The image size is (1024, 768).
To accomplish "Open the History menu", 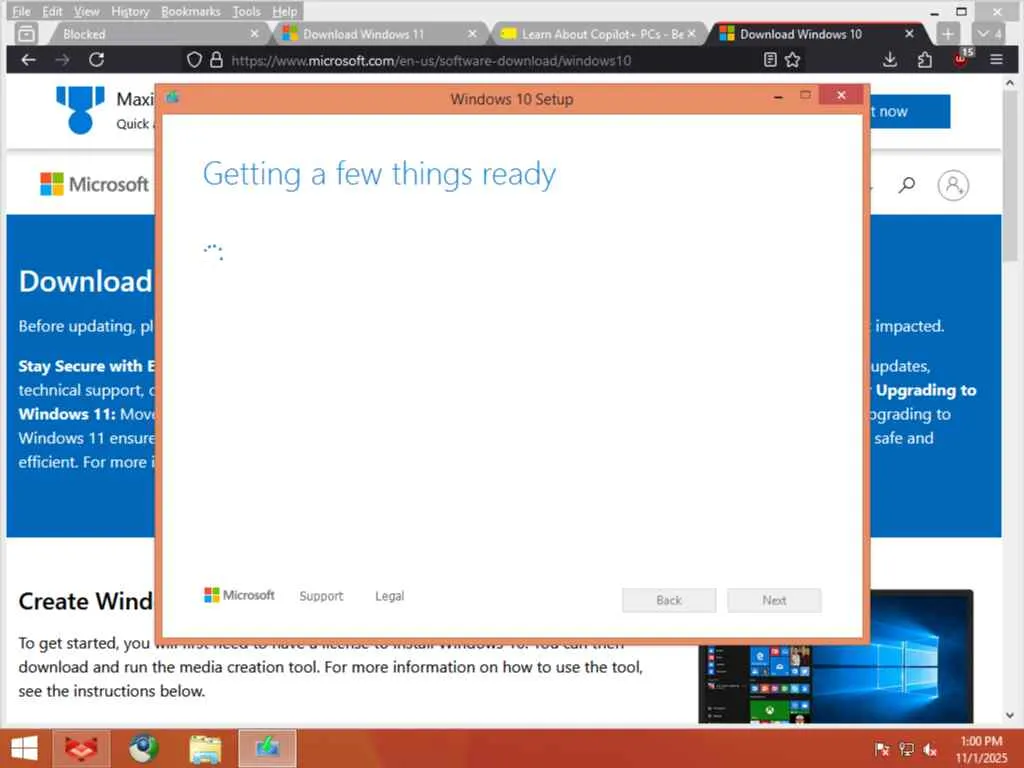I will pyautogui.click(x=130, y=11).
